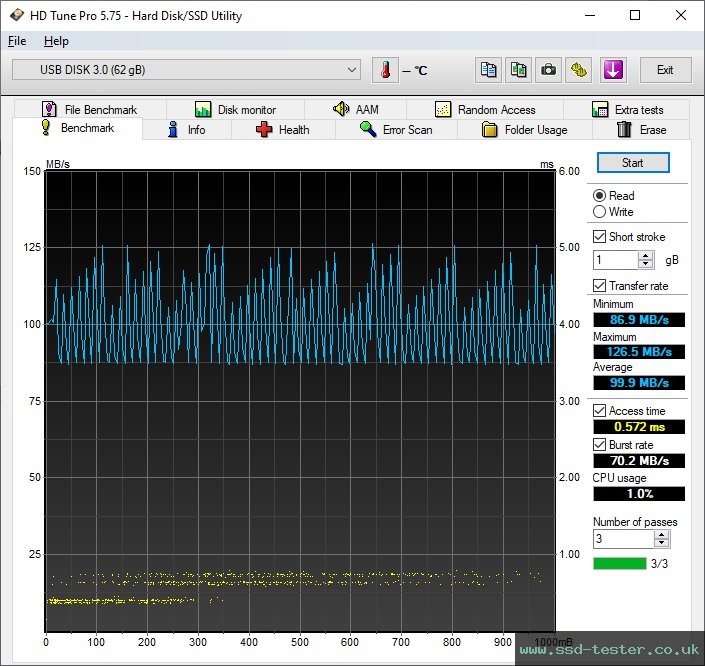Click the short stroke size input field
This screenshot has width=705, height=666.
(x=616, y=260)
